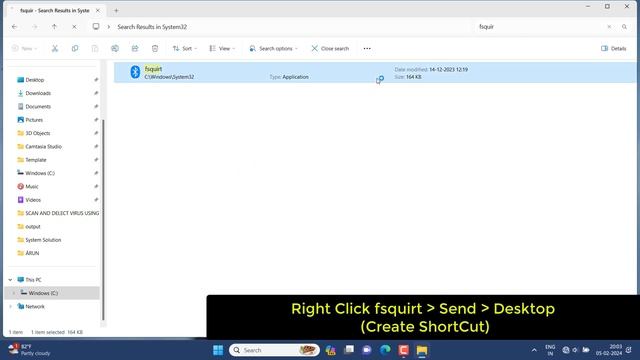
Task: Open pinned Windows (C:) quick access item
Action: point(40,173)
